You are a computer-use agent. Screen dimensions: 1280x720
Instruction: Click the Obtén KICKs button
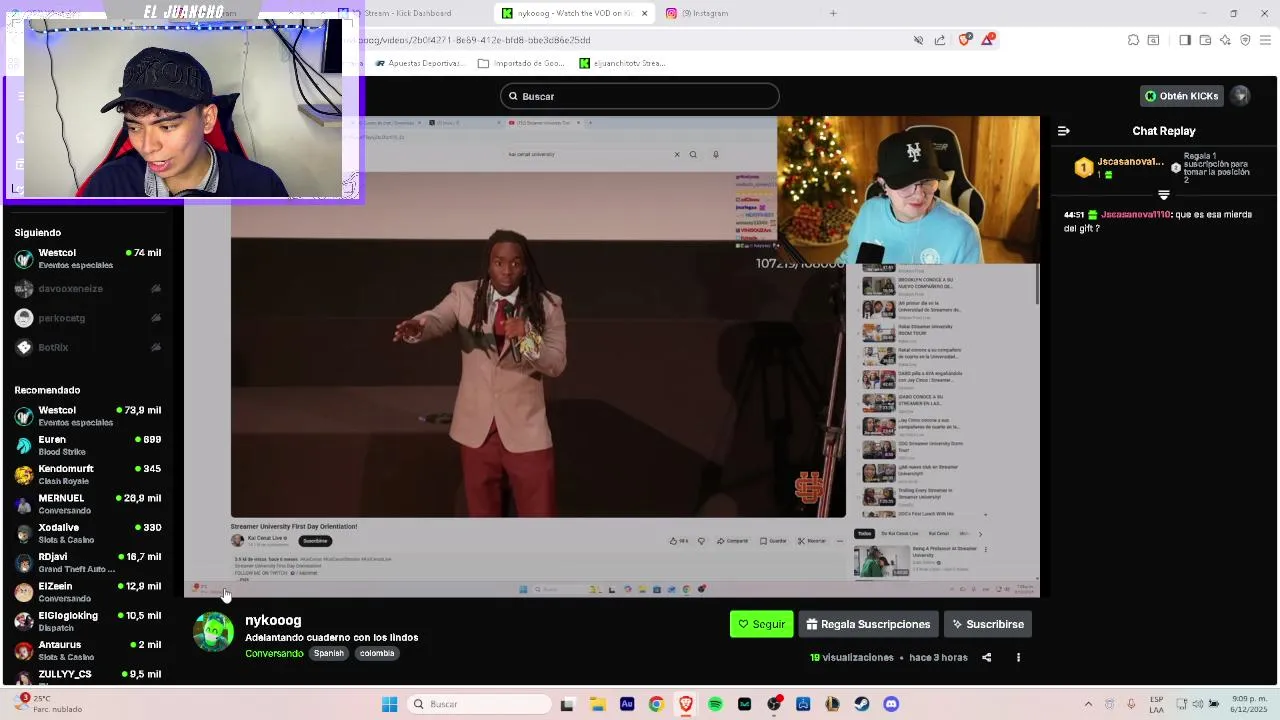tap(1182, 96)
